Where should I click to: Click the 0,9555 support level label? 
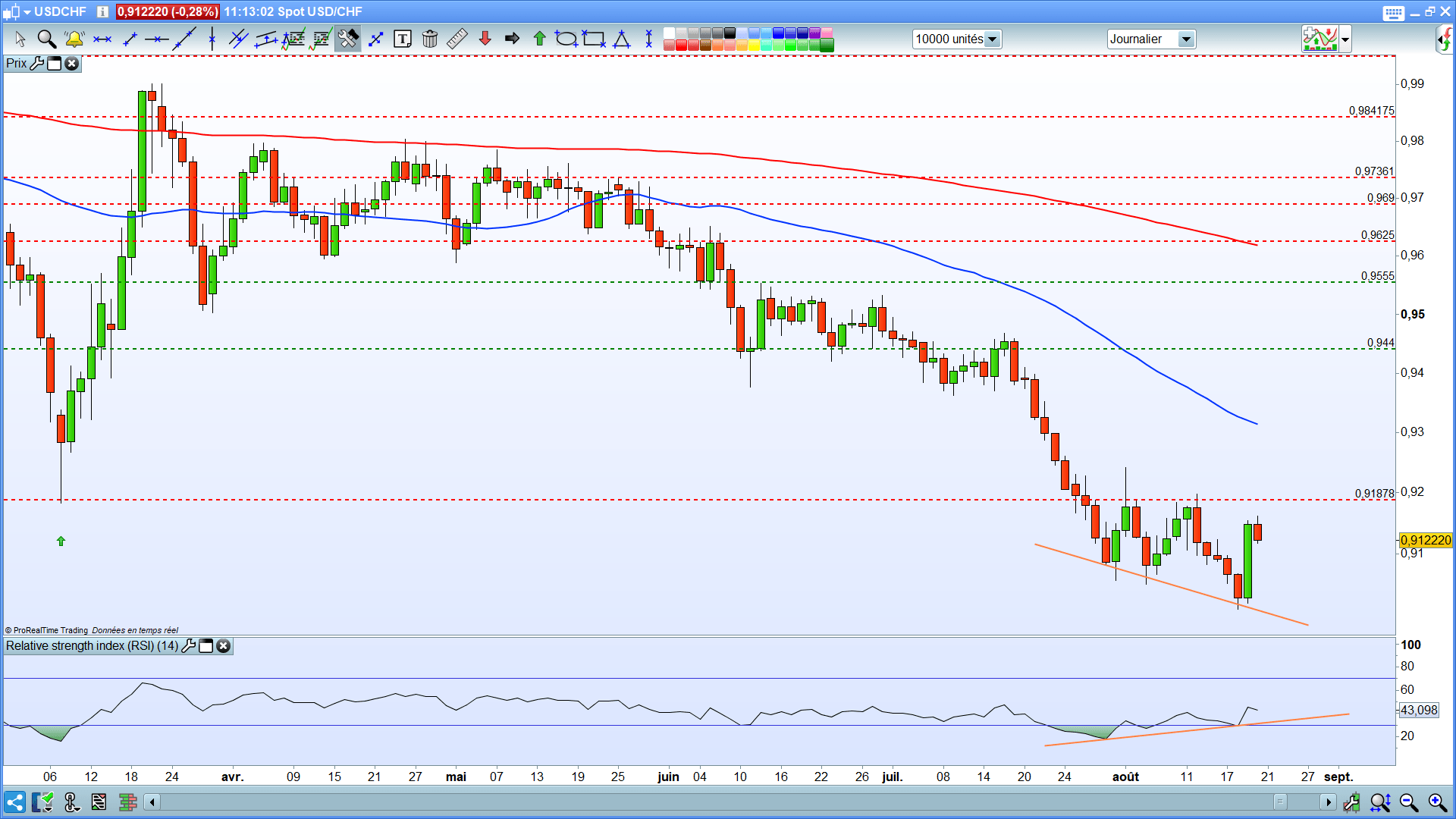1377,276
